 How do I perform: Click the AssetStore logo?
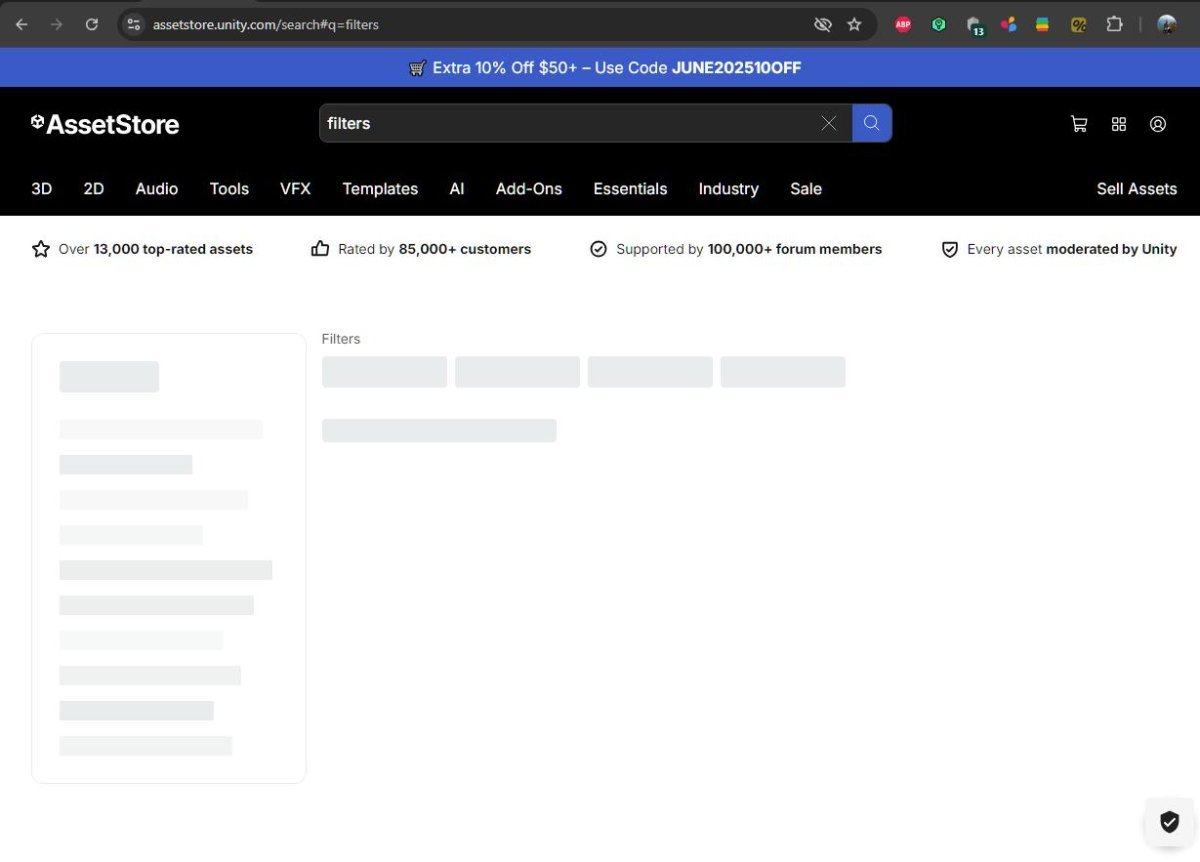[x=105, y=124]
